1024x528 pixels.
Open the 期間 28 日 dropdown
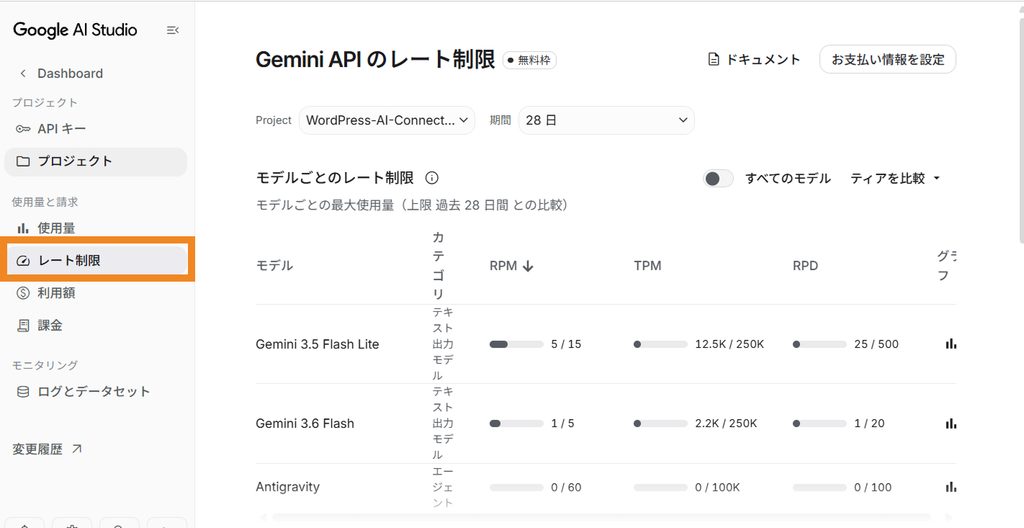click(x=606, y=120)
